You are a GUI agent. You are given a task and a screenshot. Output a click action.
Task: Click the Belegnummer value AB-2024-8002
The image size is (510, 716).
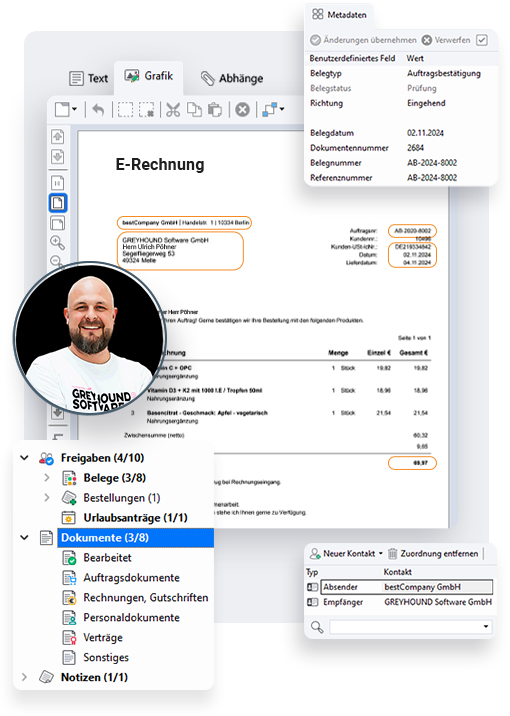432,163
